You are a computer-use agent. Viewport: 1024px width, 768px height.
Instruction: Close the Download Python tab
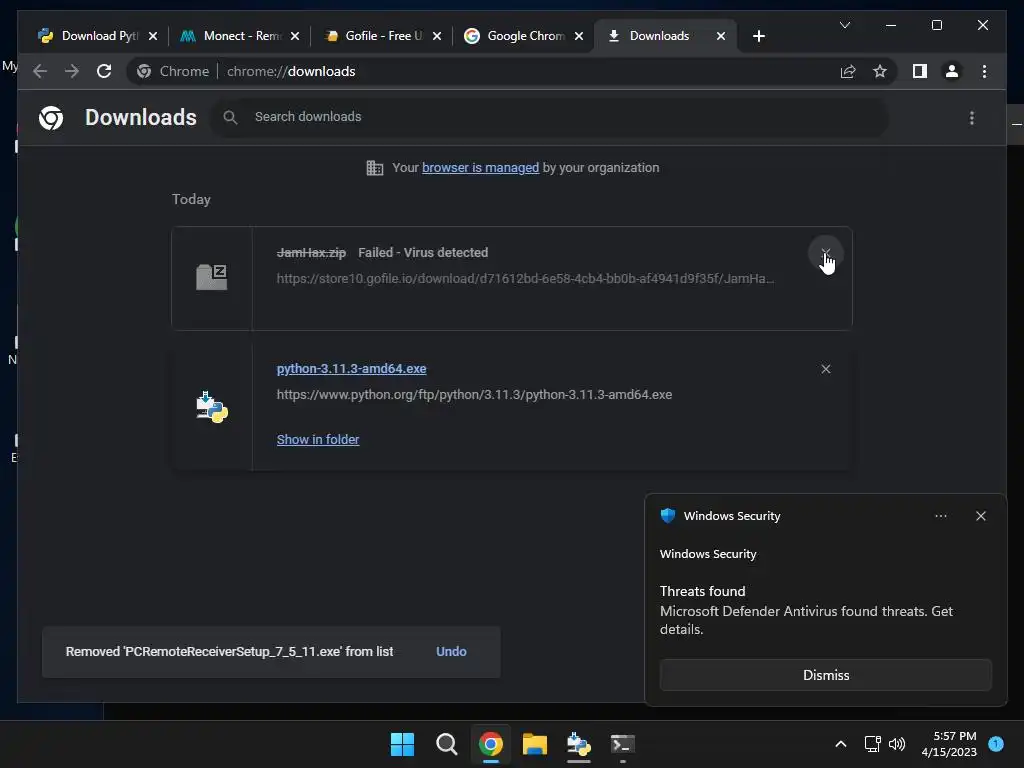(153, 36)
